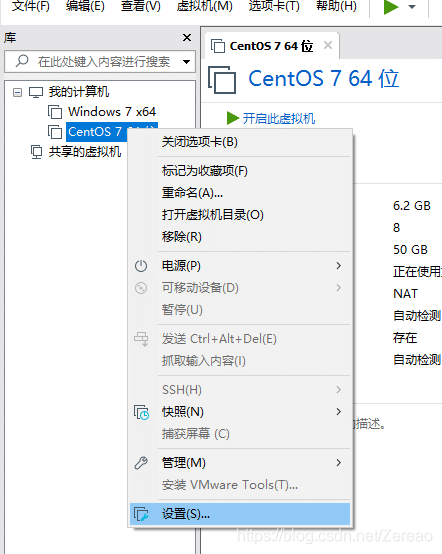This screenshot has height=554, width=442.
Task: Click 捕获屏幕 (C) menu entry
Action: pyautogui.click(x=240, y=434)
